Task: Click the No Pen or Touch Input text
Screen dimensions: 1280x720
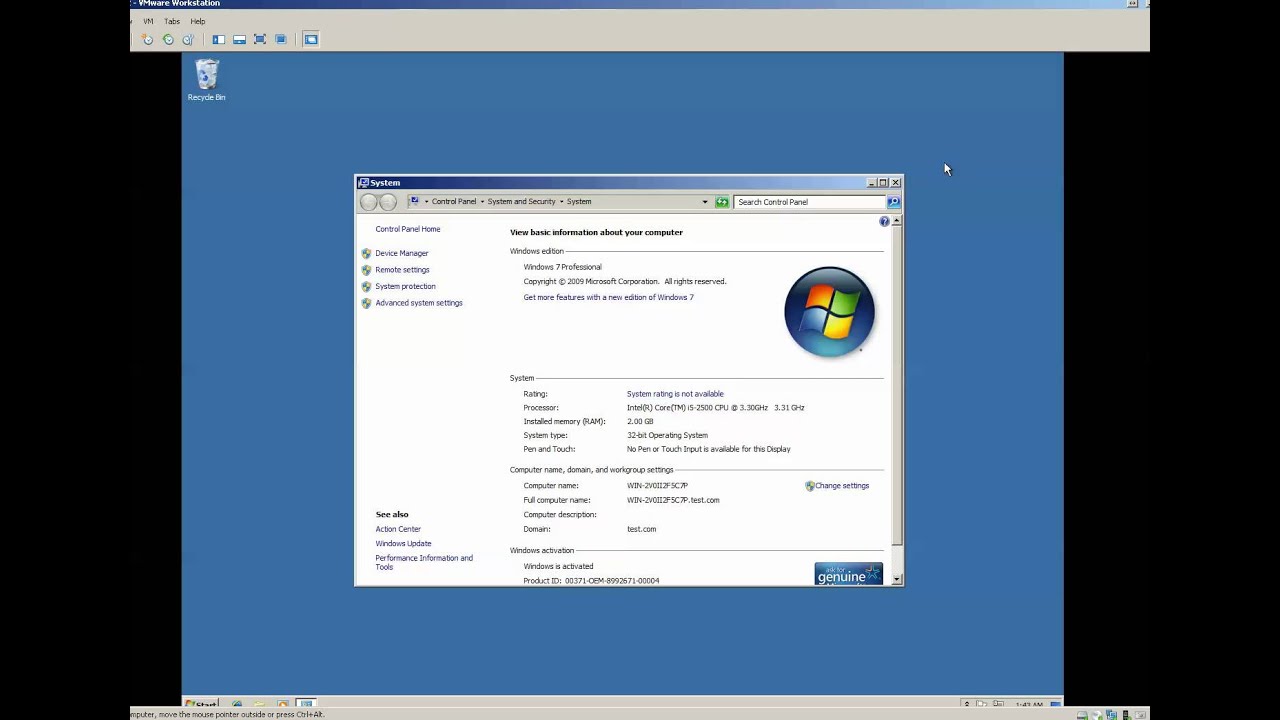Action: [708, 449]
